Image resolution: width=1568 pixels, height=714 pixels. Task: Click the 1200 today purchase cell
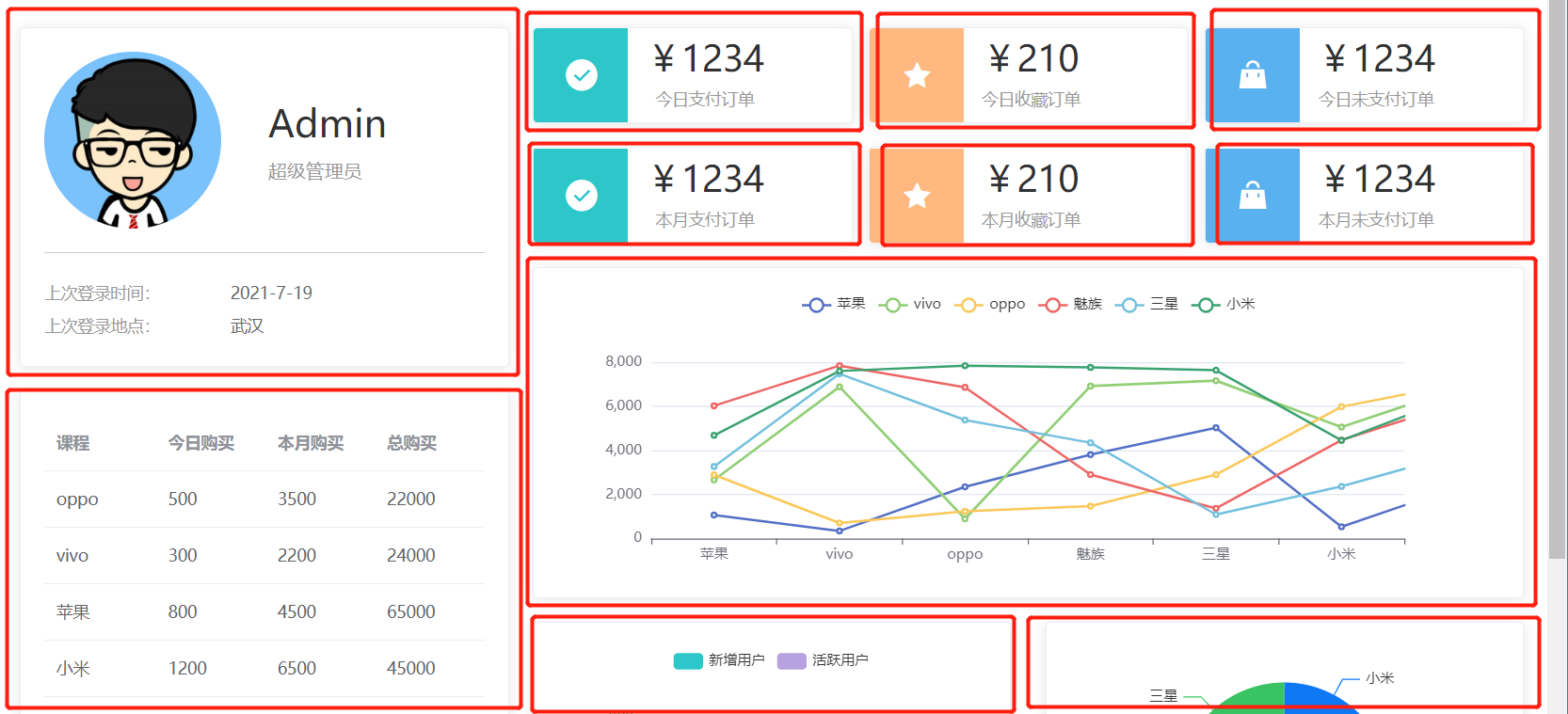click(x=187, y=669)
